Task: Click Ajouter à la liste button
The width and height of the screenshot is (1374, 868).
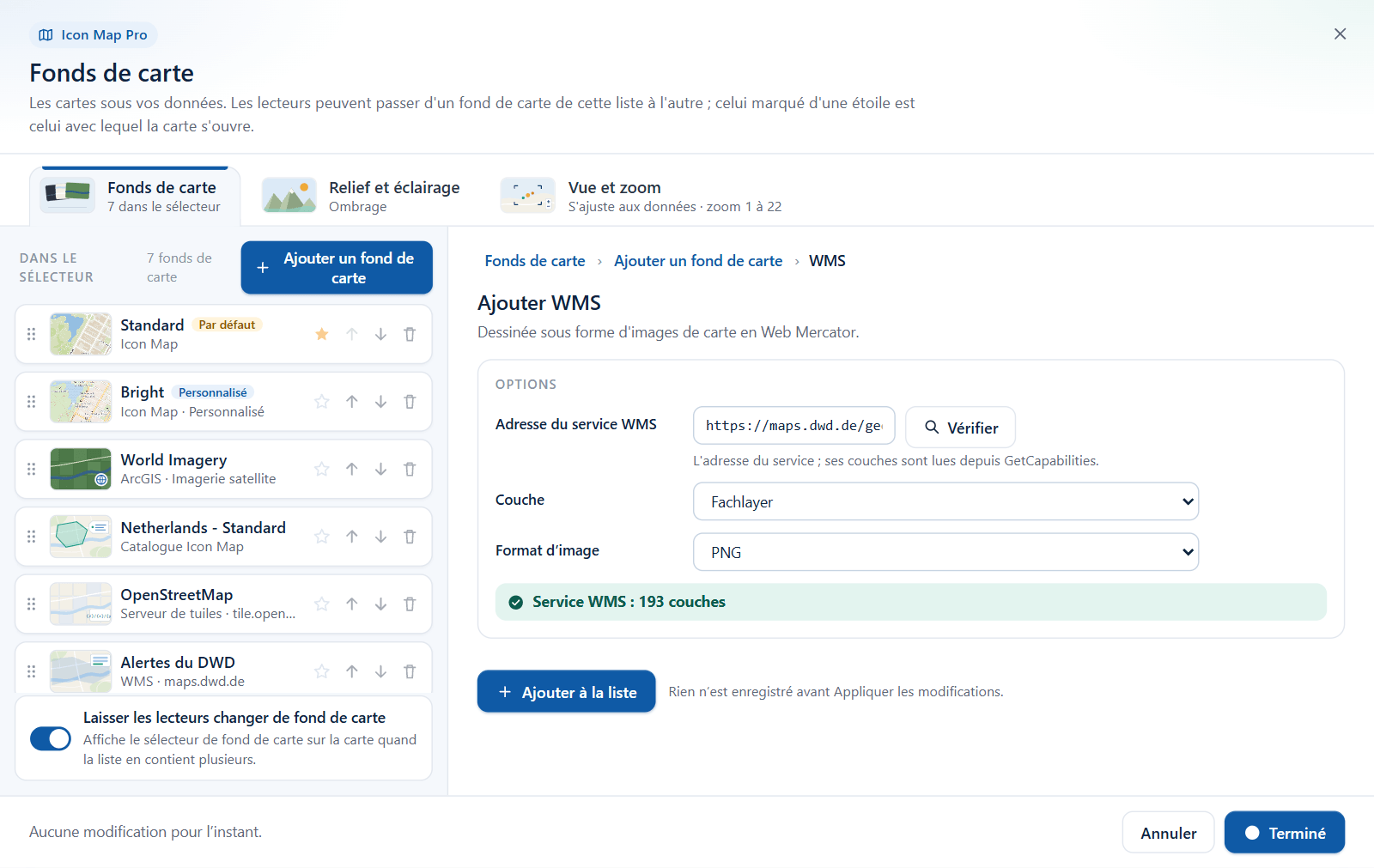Action: (x=567, y=692)
